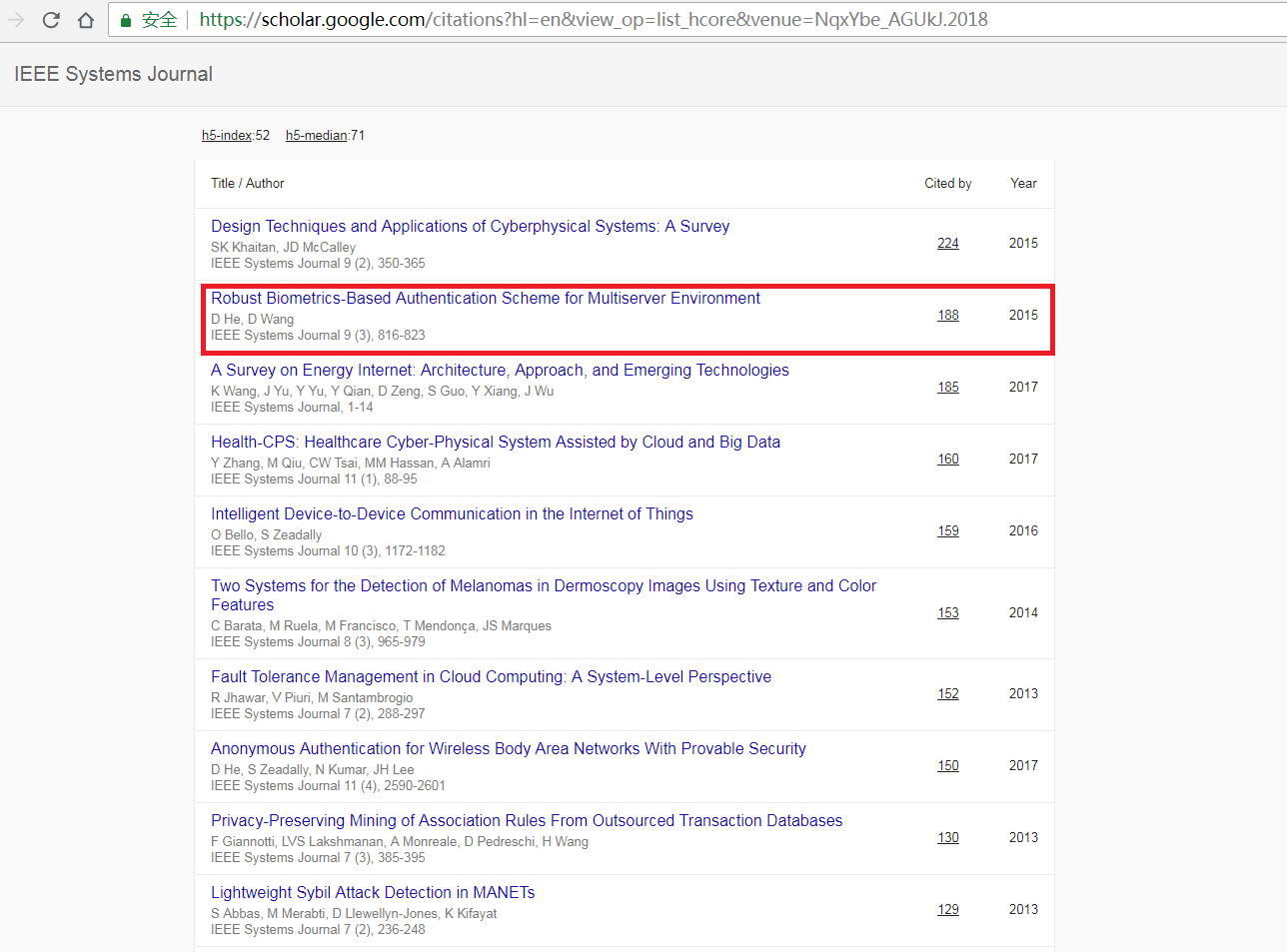Reload the page with the refresh icon
The width and height of the screenshot is (1287, 952).
(52, 20)
